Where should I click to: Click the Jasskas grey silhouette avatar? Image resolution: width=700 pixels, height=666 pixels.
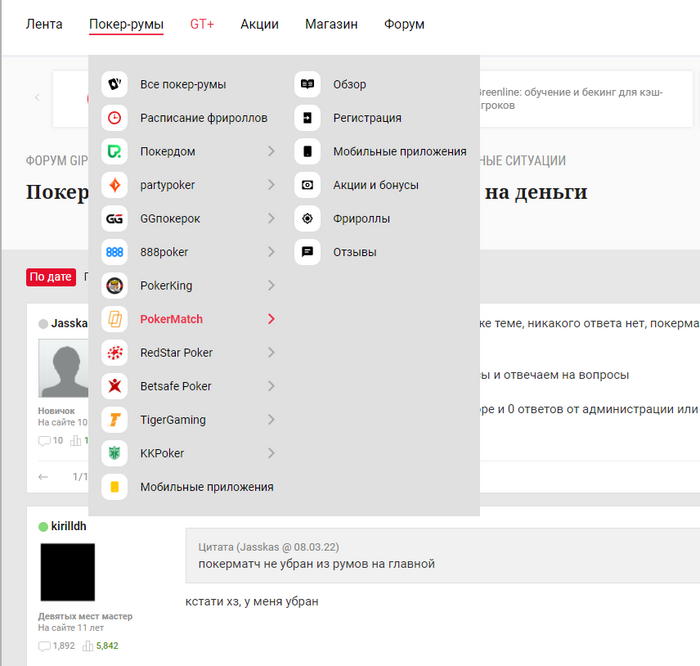(x=63, y=368)
